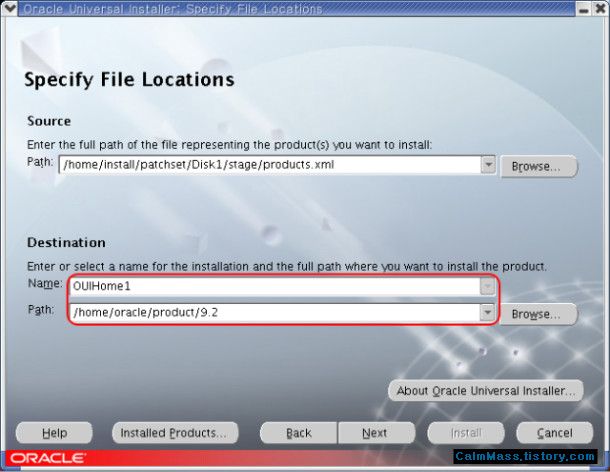Cancel the installation
This screenshot has height=472, width=610.
point(555,433)
